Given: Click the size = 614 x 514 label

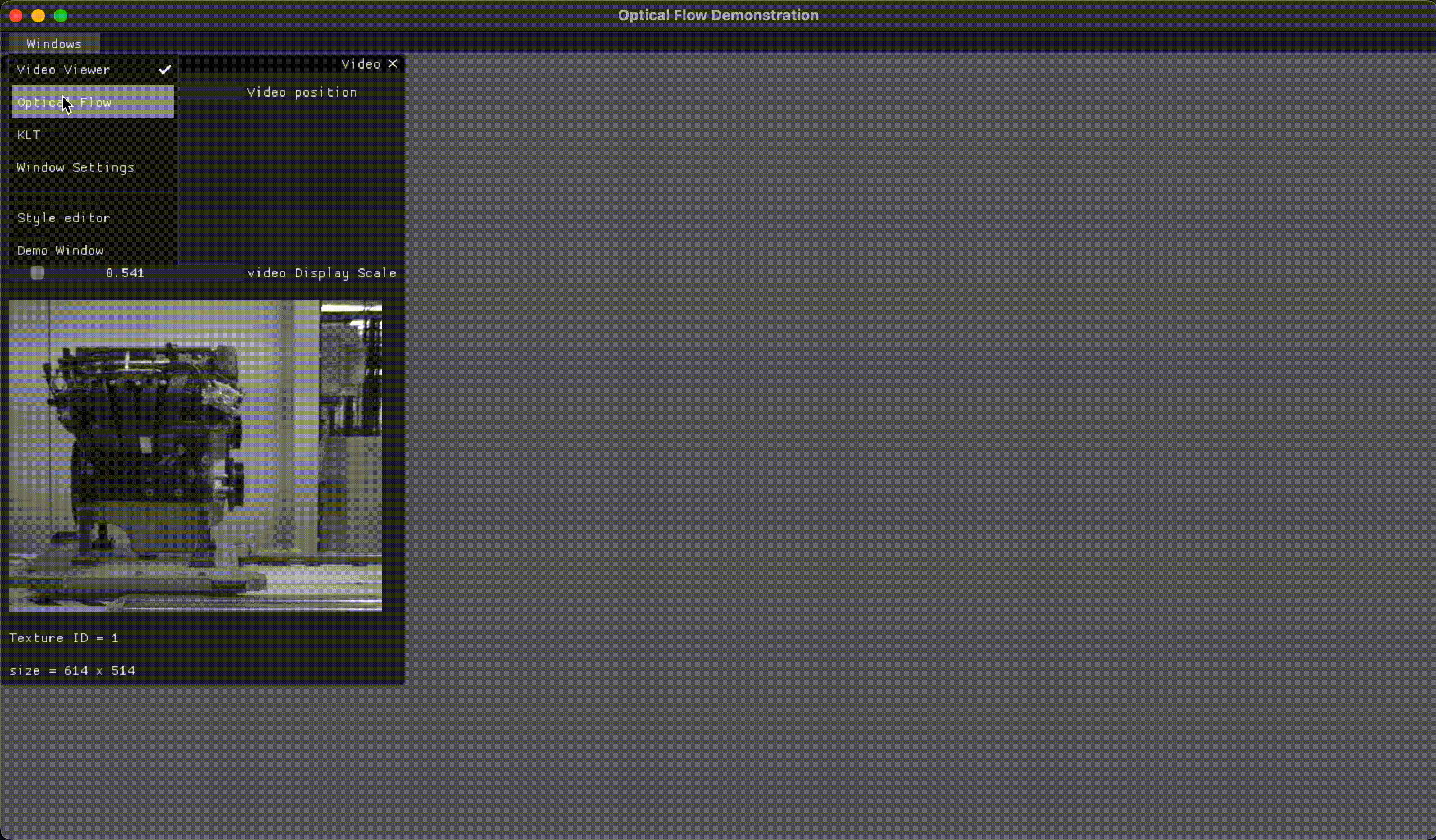Looking at the screenshot, I should pos(72,670).
